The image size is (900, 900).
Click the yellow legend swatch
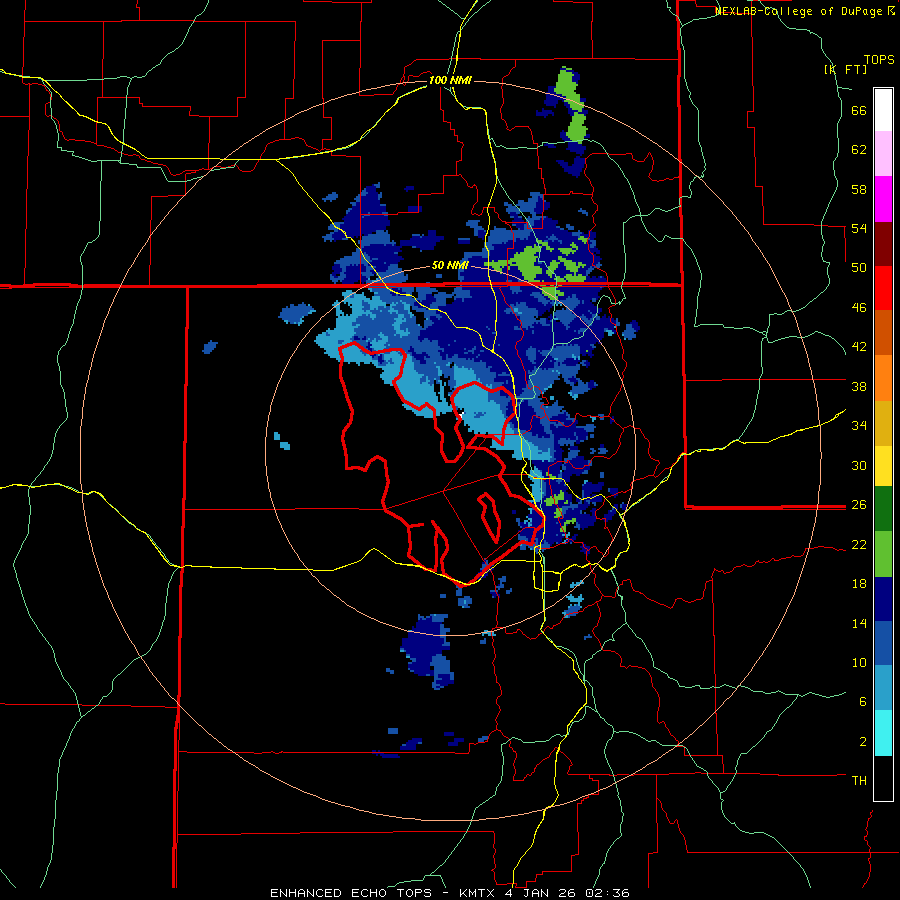[883, 466]
